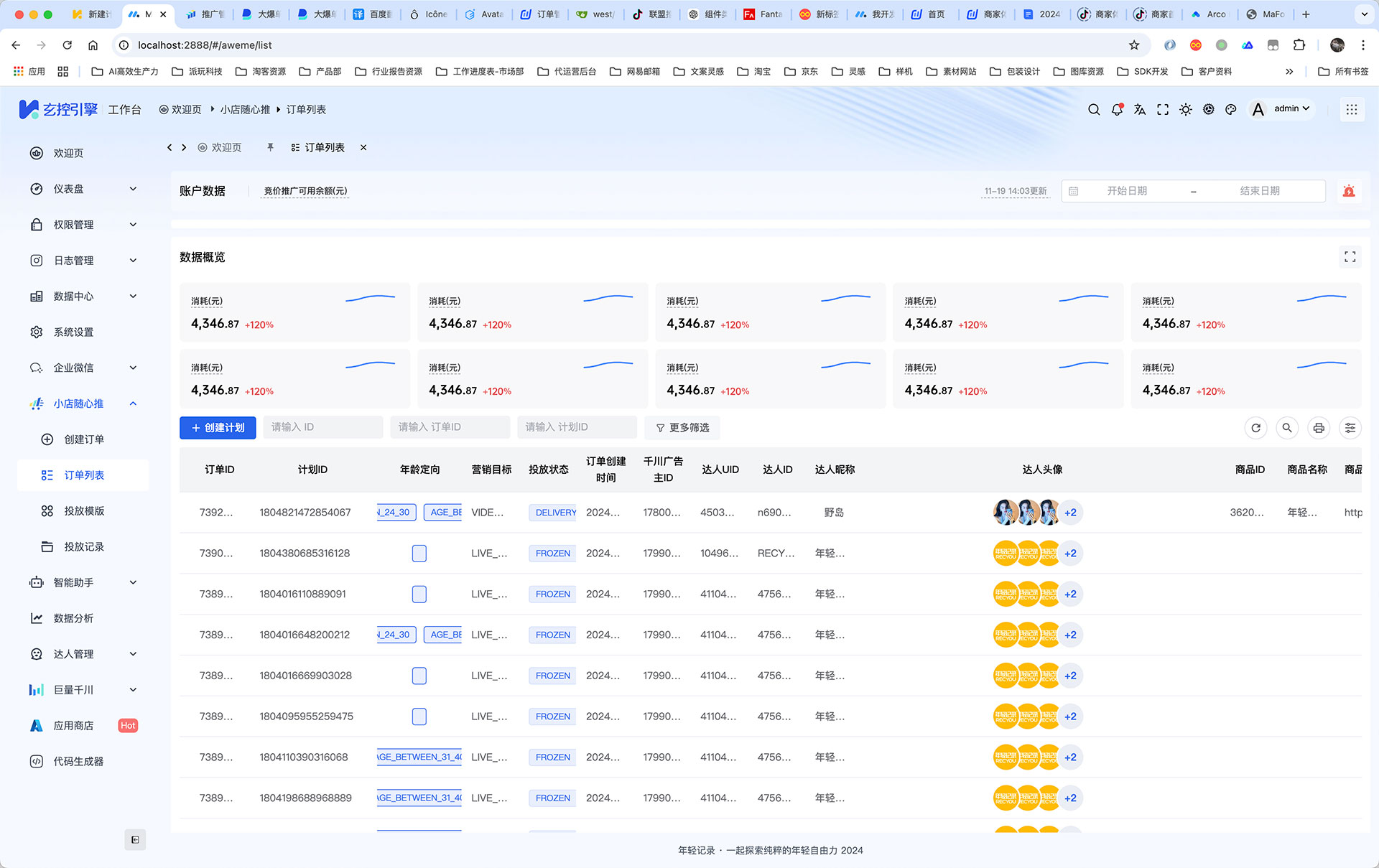This screenshot has height=868, width=1379.
Task: Pin the tab with pin icon
Action: coord(270,147)
